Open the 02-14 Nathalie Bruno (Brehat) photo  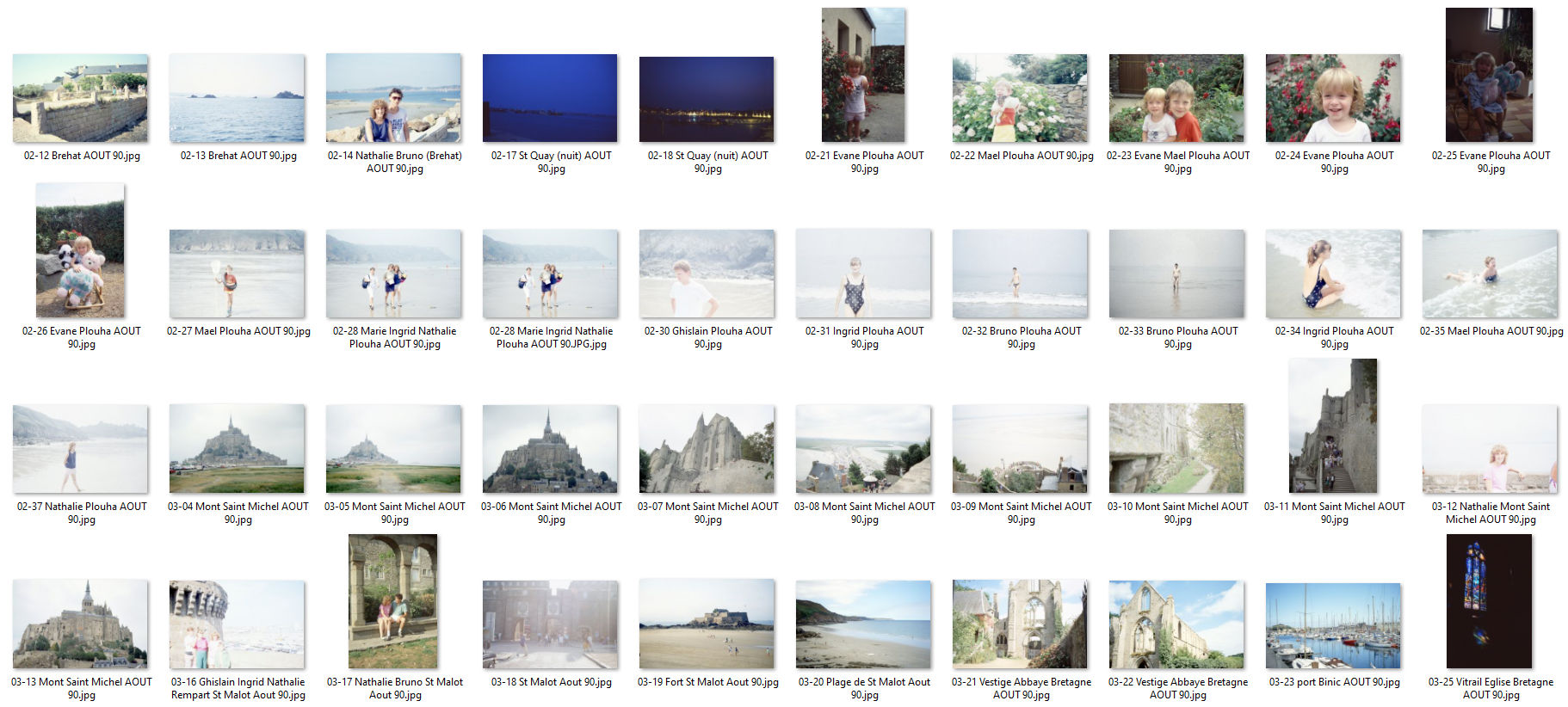[x=393, y=98]
